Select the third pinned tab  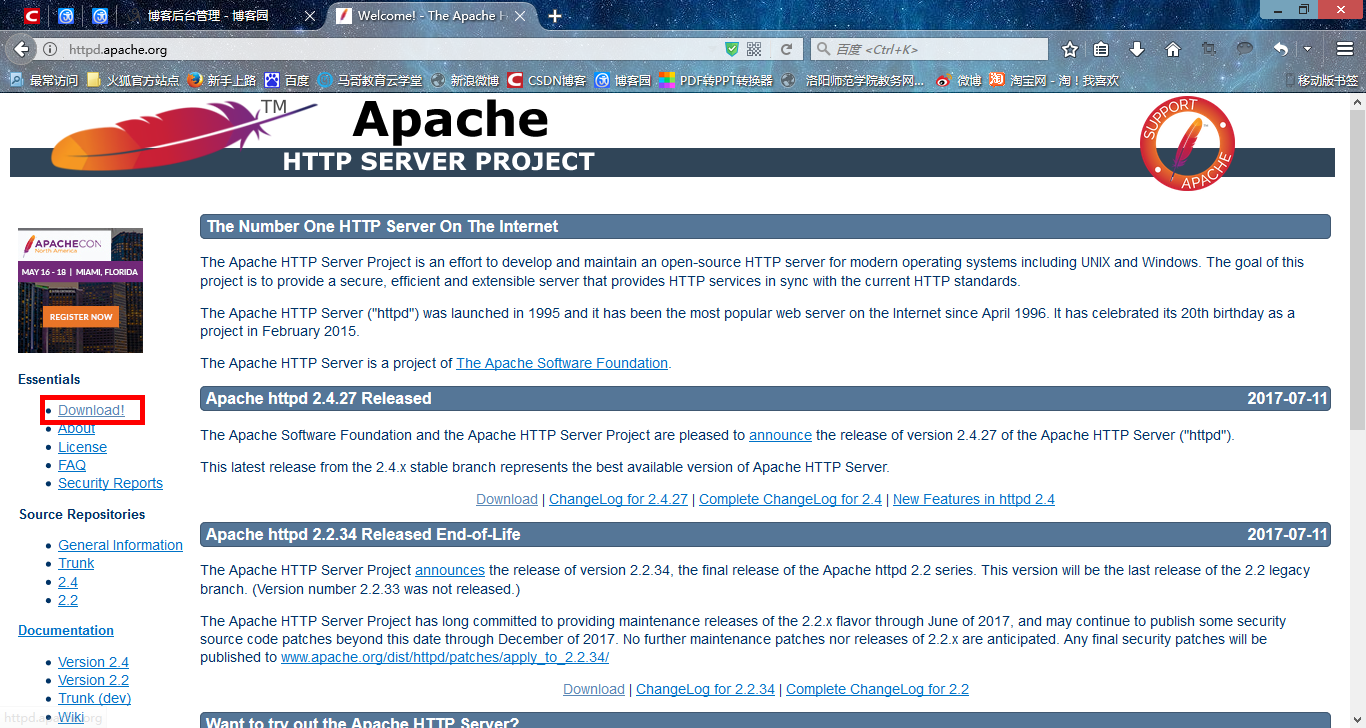coord(100,16)
